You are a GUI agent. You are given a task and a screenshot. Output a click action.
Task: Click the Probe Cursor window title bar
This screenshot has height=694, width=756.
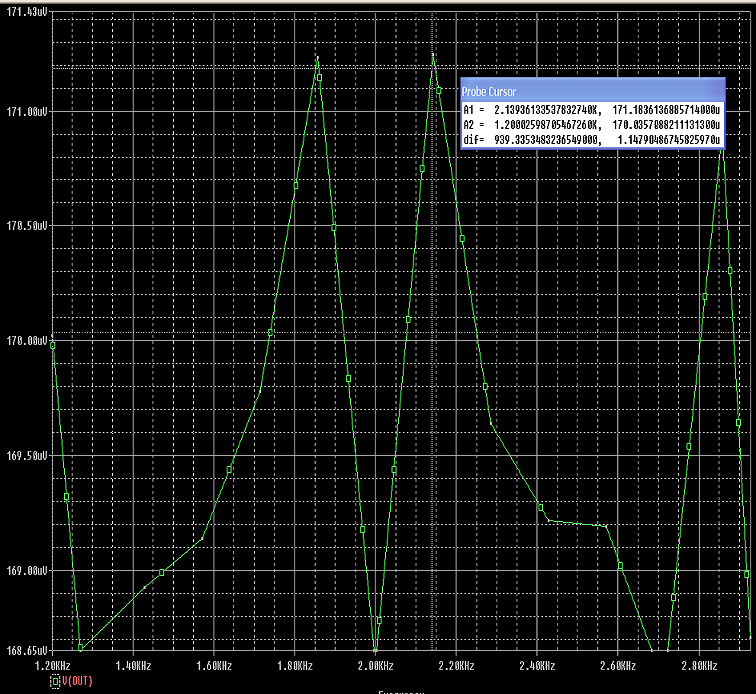(x=593, y=91)
